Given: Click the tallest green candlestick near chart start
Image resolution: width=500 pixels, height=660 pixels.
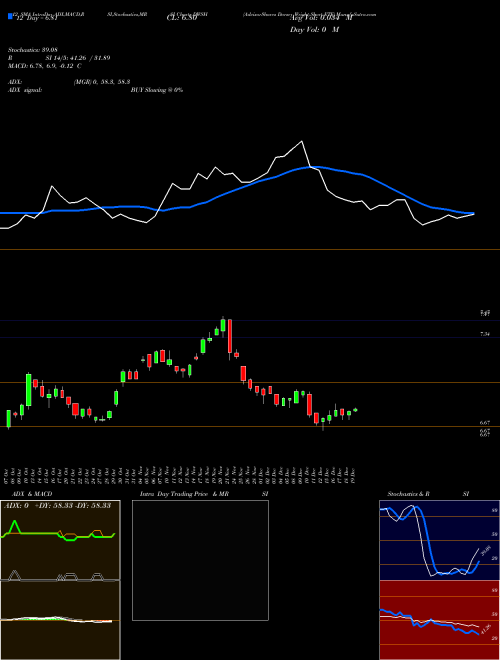Looking at the screenshot, I should click(x=29, y=390).
